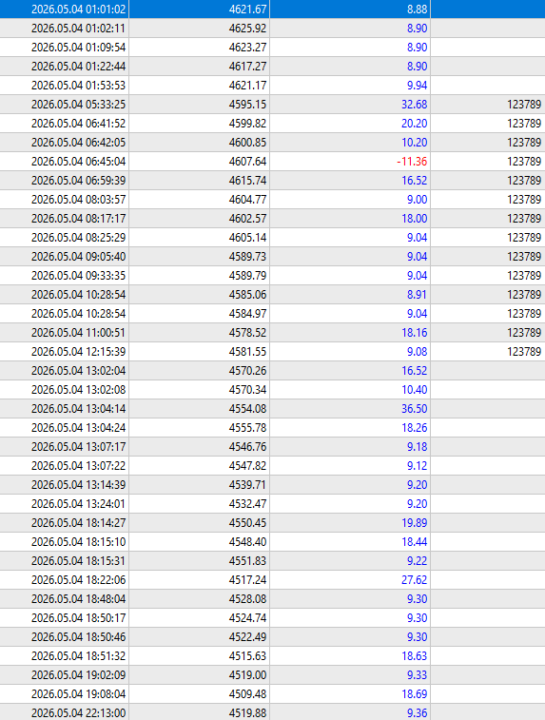Click profit 10.40 in the 13:02:08 row

[414, 390]
